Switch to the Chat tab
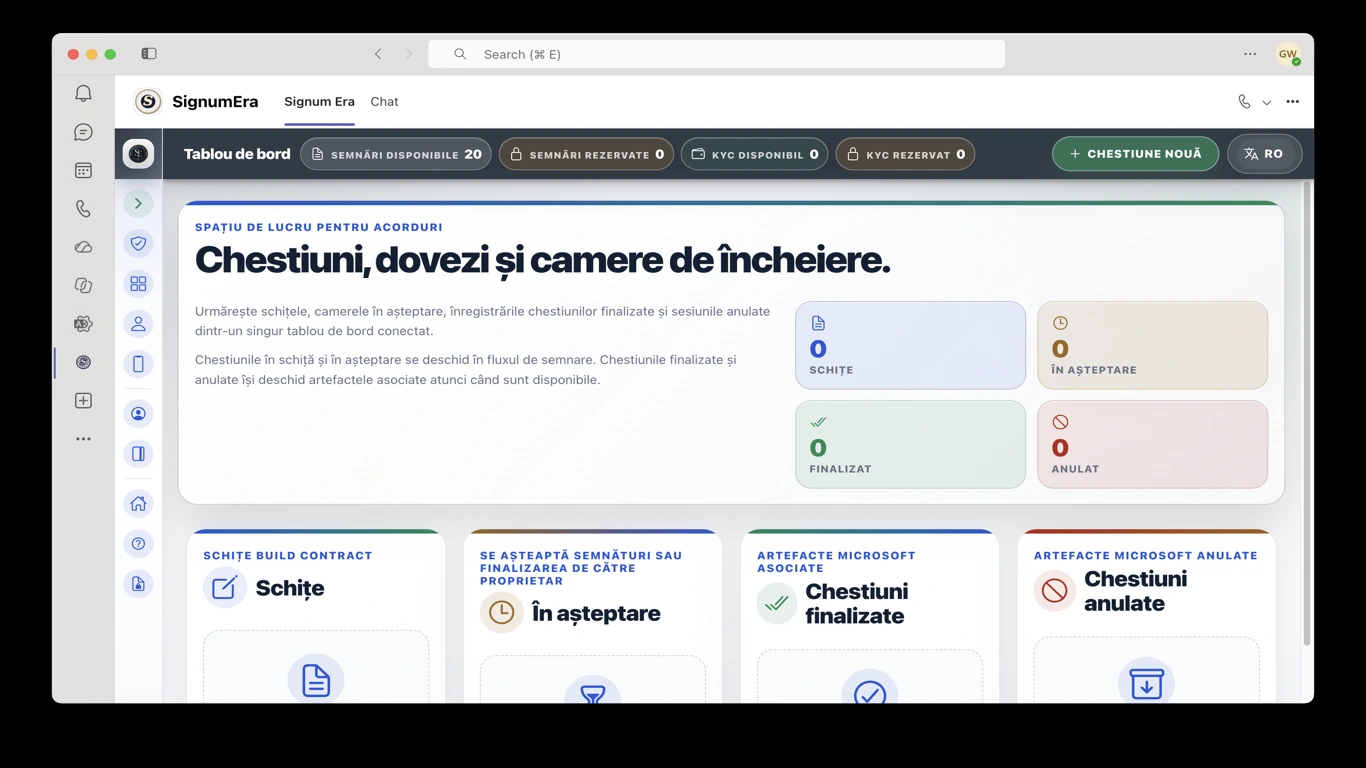The image size is (1366, 768). point(384,101)
